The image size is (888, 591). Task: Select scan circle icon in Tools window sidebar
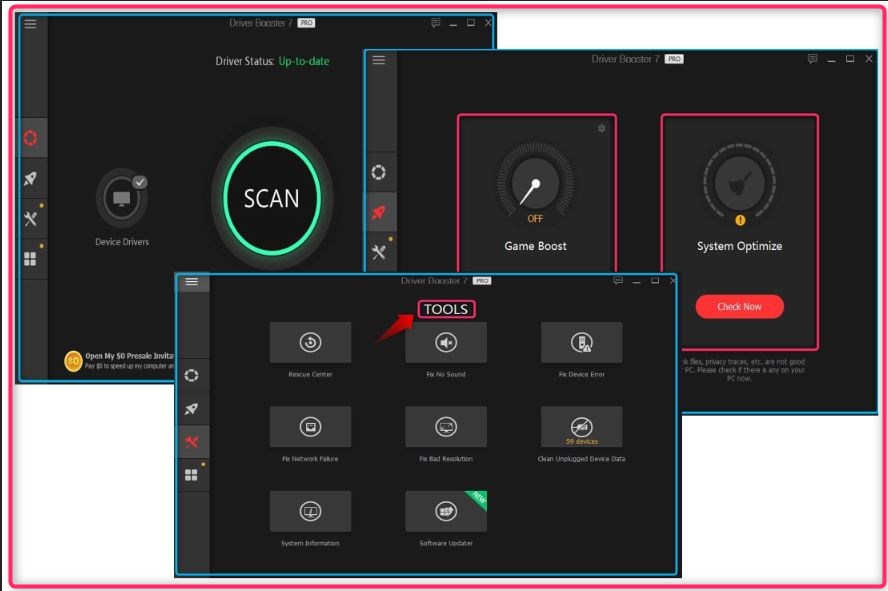click(191, 375)
